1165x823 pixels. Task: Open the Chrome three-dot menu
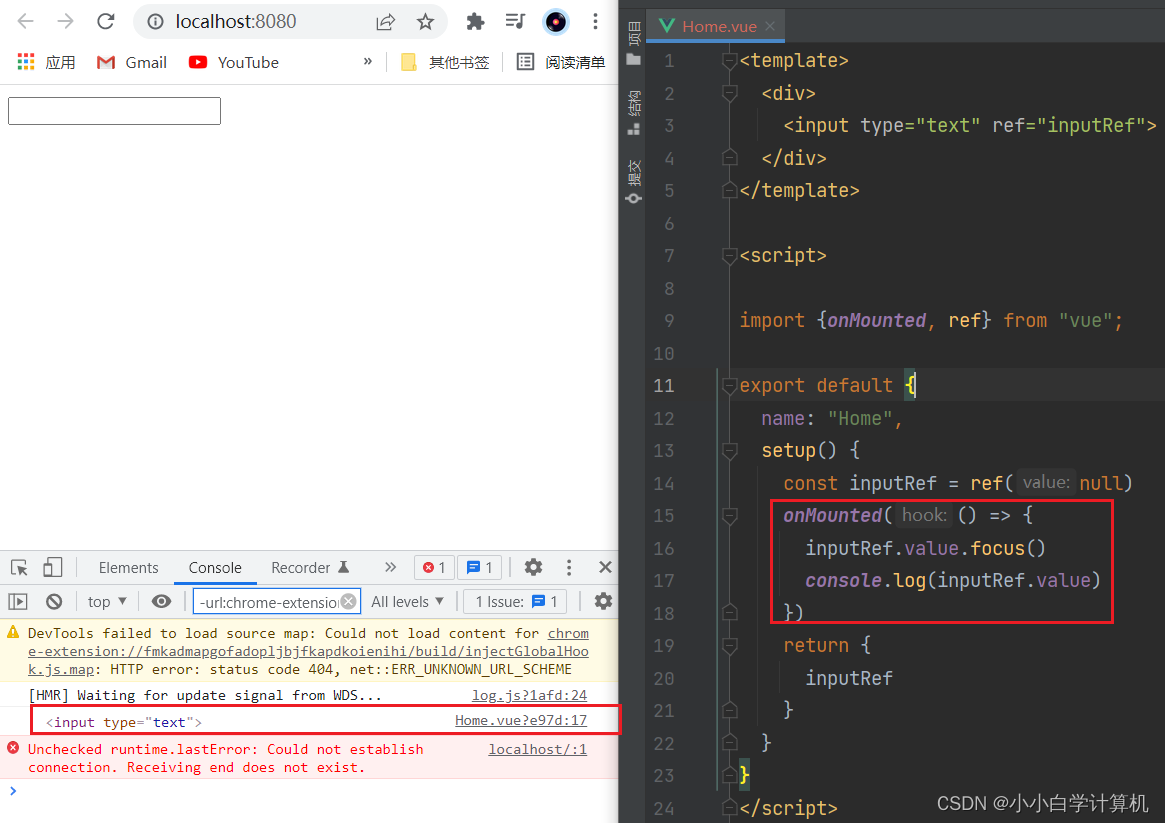coord(595,22)
